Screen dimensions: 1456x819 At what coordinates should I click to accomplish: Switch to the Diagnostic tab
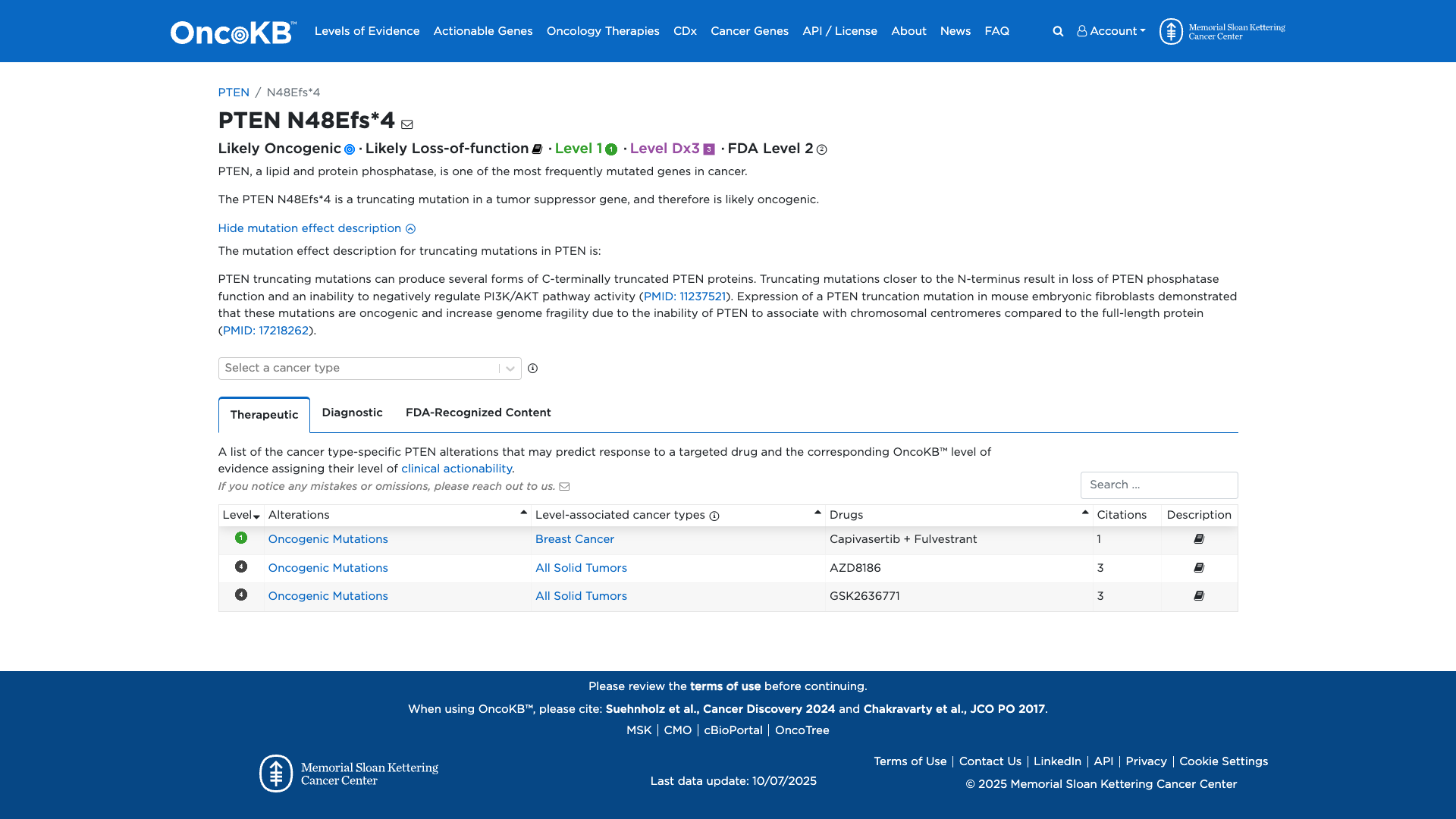[x=352, y=413]
